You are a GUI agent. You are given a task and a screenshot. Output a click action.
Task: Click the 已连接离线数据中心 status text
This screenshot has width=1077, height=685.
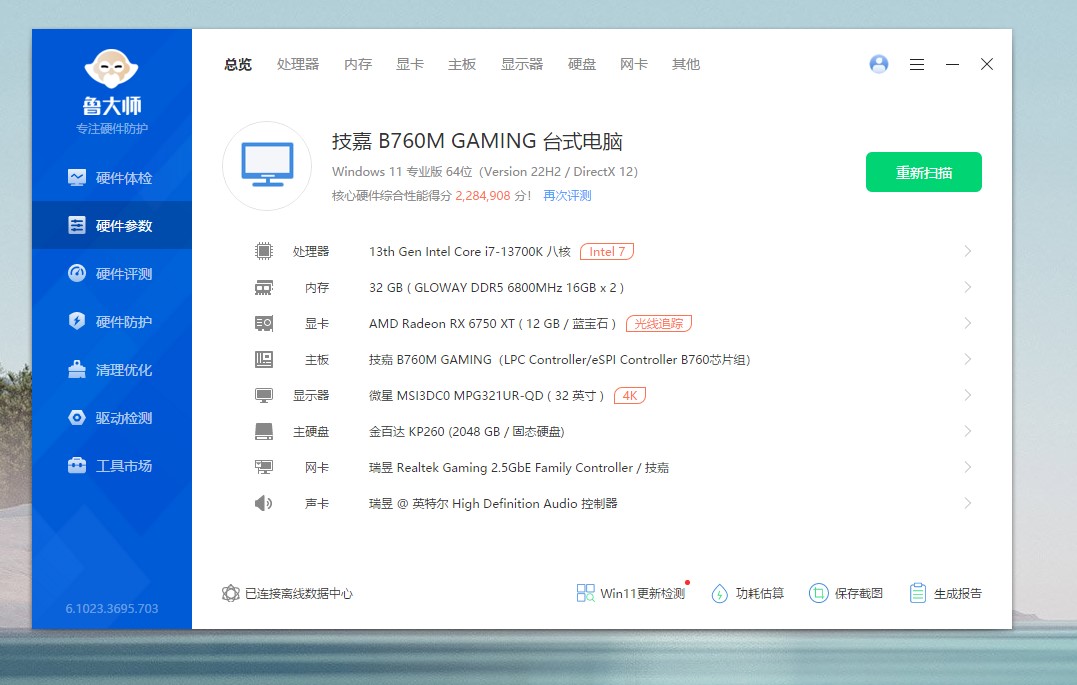[299, 594]
